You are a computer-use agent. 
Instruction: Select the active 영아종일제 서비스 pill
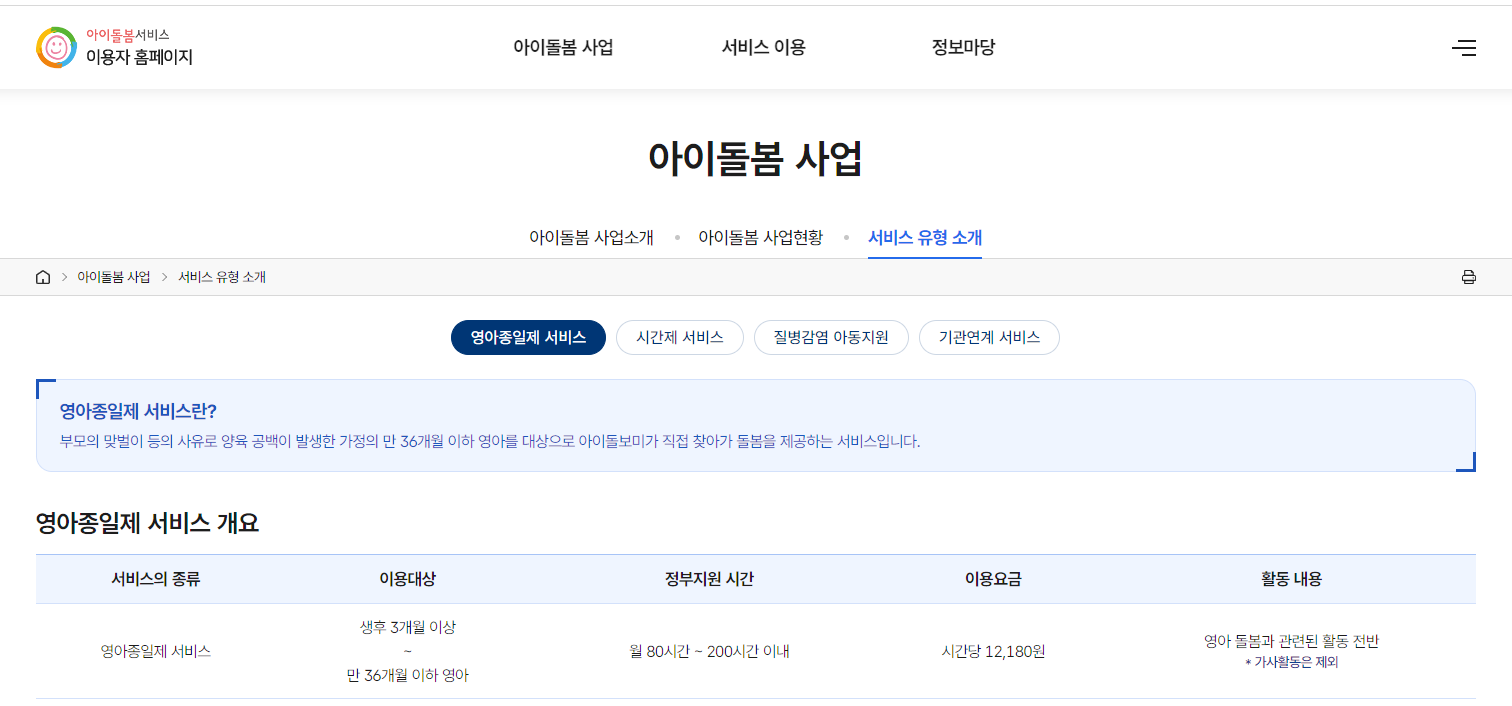[x=528, y=337]
